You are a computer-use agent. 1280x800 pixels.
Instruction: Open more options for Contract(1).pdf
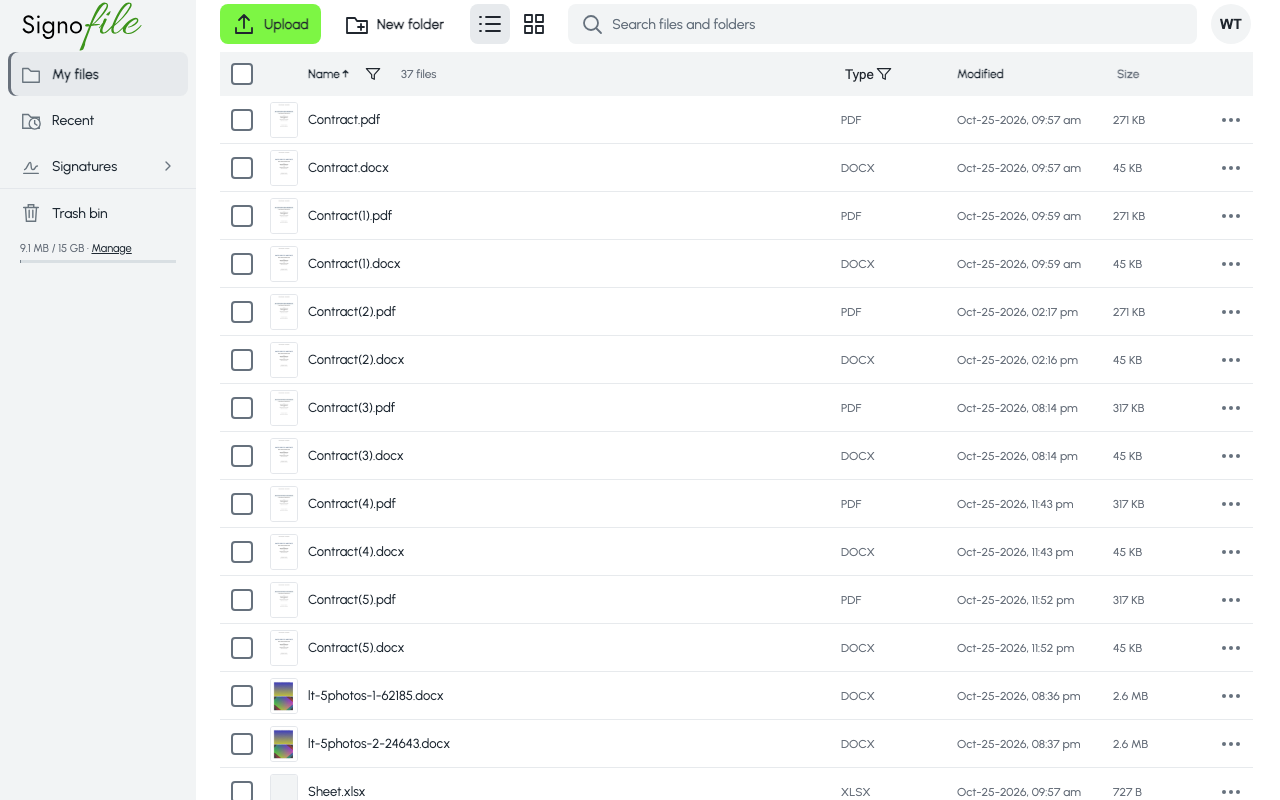tap(1231, 216)
